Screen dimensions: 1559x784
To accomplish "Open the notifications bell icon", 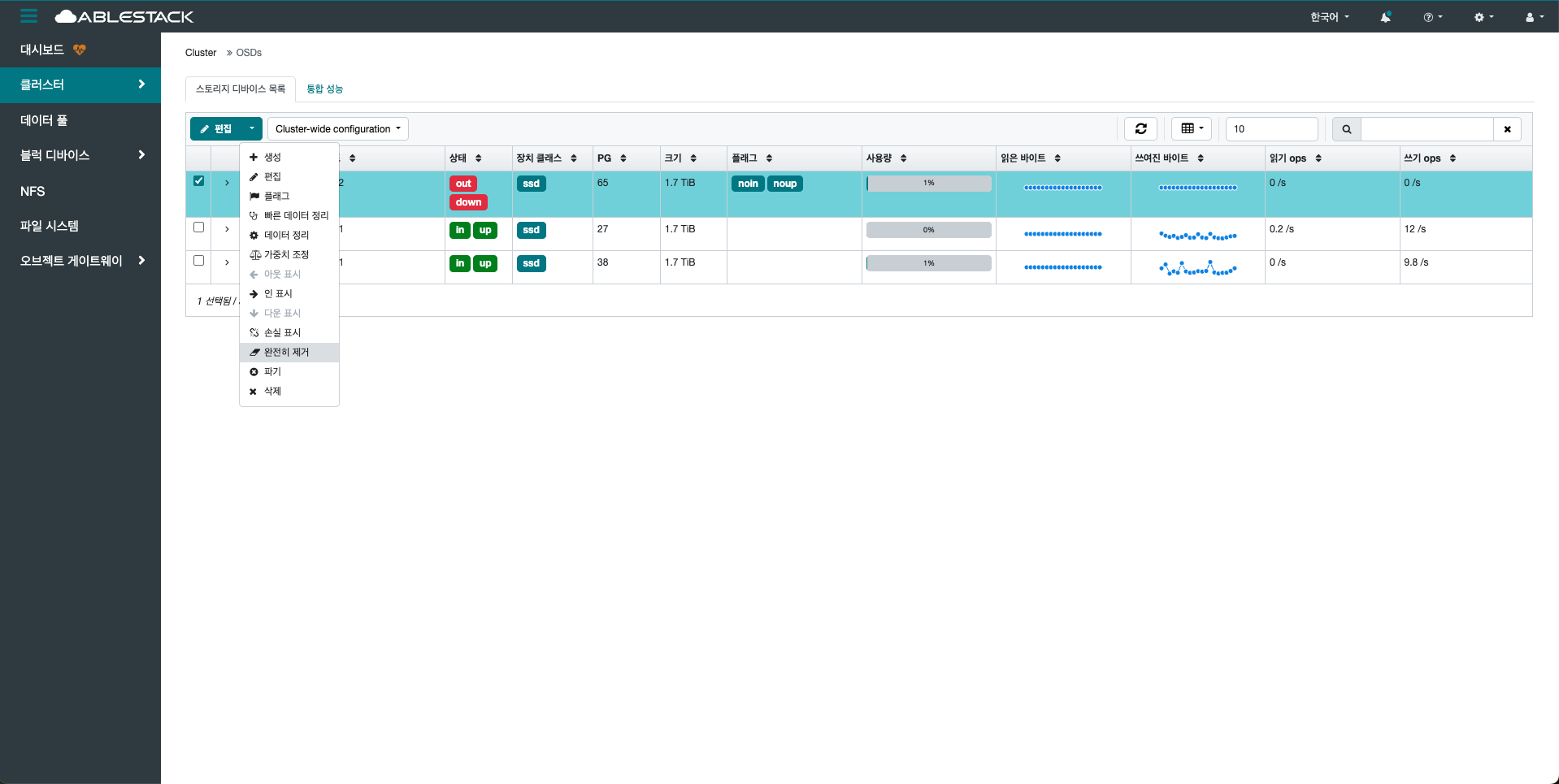I will (x=1385, y=17).
